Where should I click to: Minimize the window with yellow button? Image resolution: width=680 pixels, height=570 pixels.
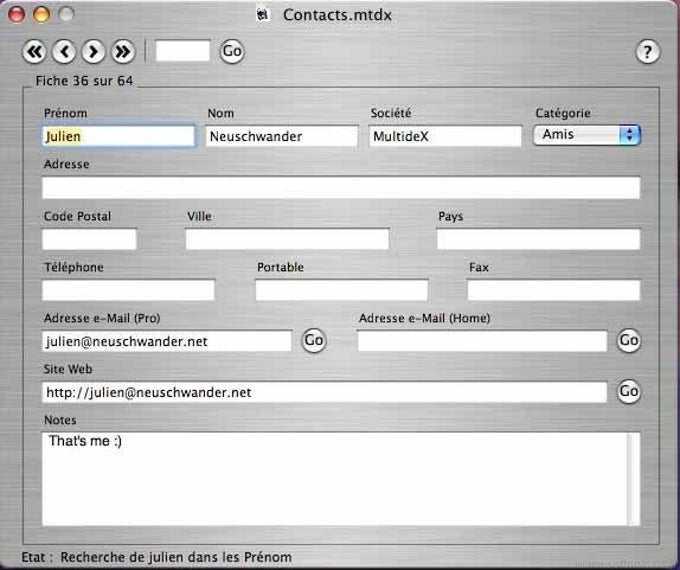coord(41,14)
